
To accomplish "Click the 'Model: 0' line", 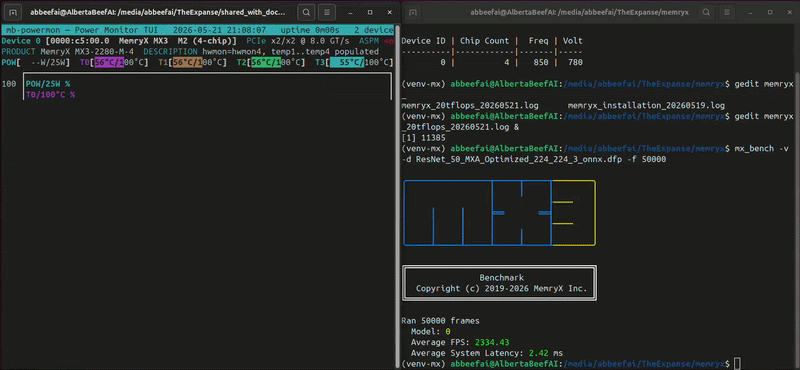I will (431, 332).
